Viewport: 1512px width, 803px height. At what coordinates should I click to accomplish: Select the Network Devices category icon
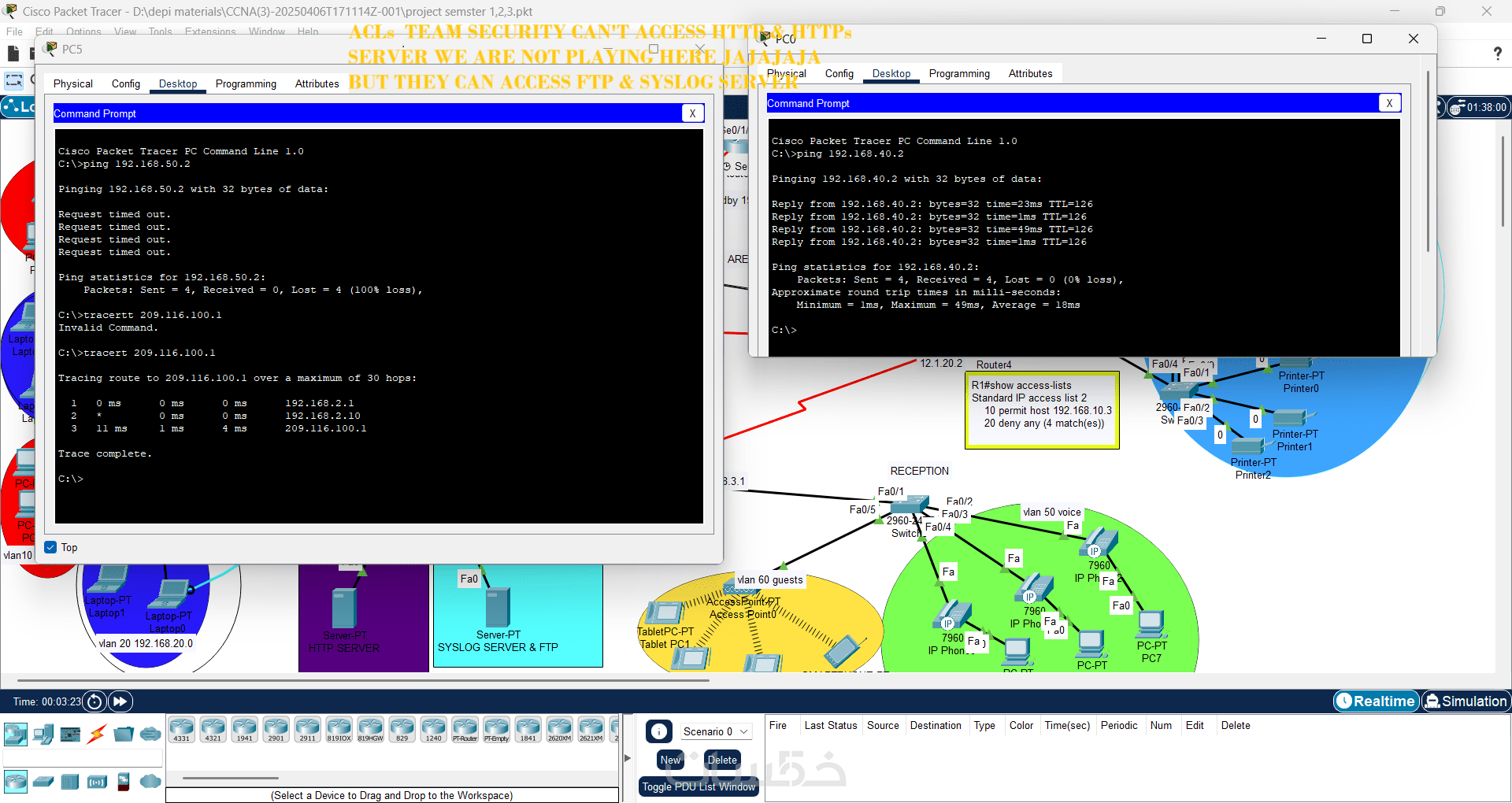pos(15,735)
